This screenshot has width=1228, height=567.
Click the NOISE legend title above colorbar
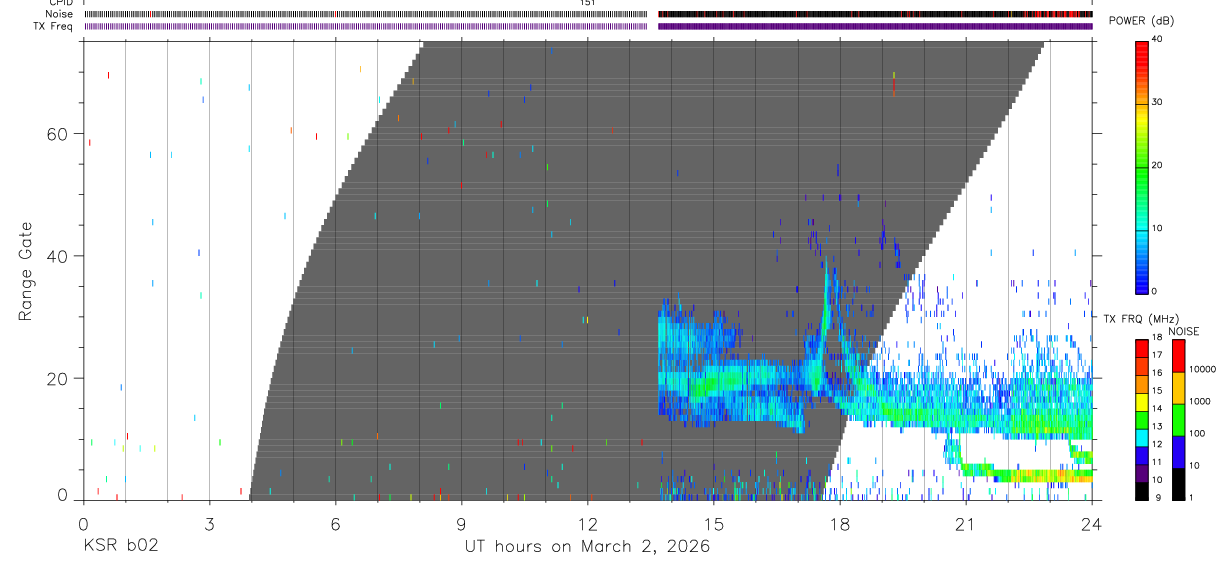point(1183,331)
